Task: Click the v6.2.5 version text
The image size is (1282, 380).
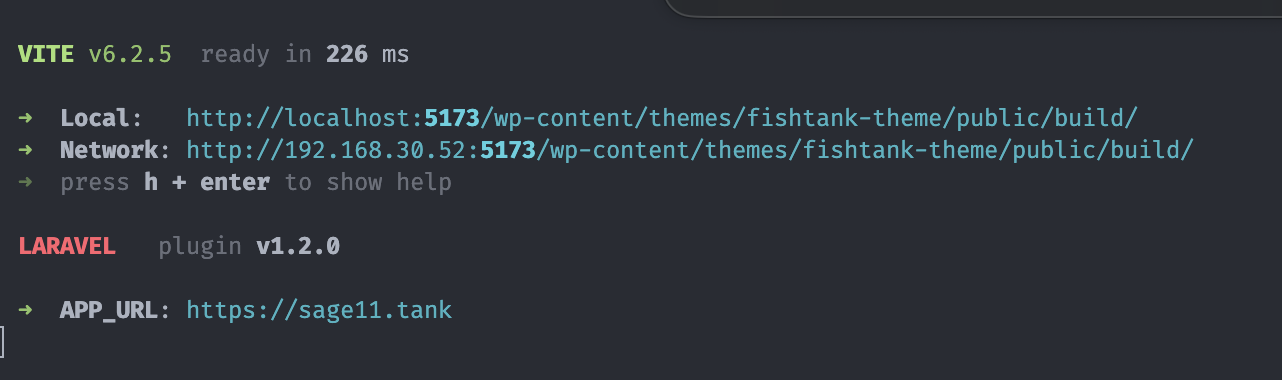Action: tap(130, 54)
